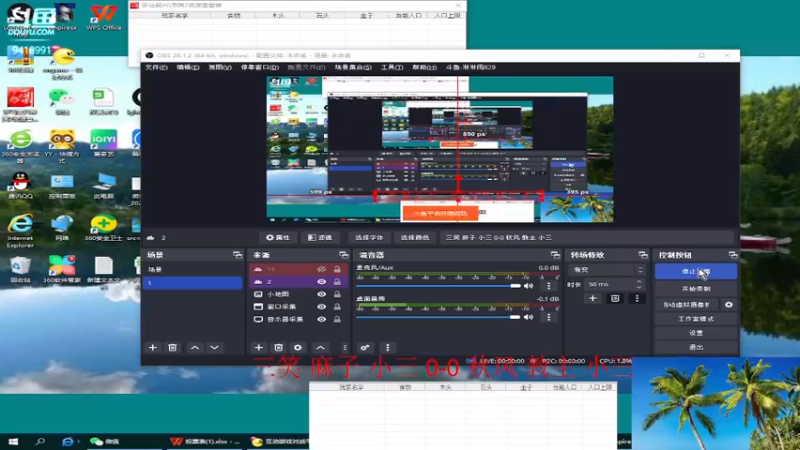
Task: Open iQIYI desktop shortcut
Action: pos(104,142)
